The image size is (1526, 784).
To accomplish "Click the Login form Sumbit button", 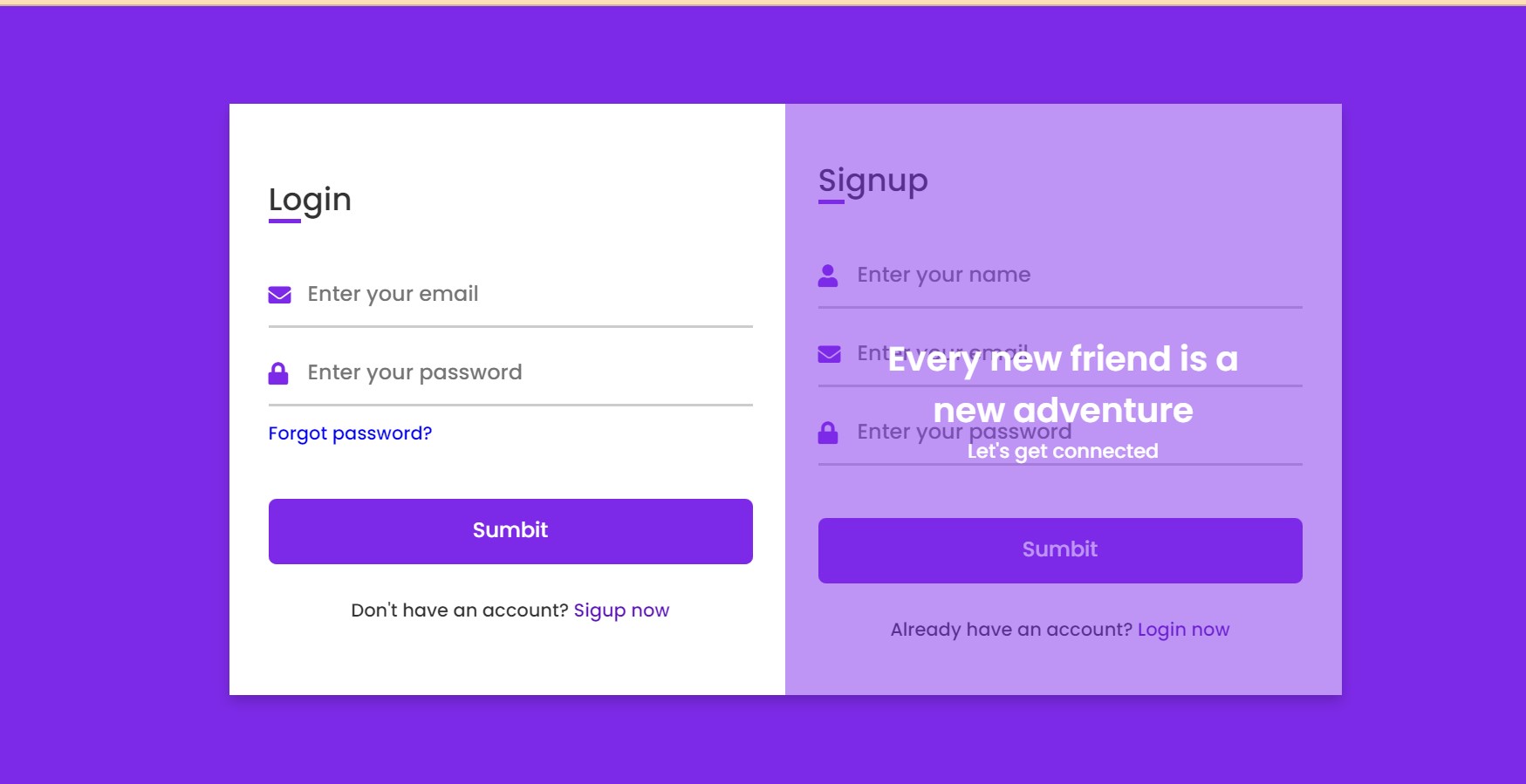I will 510,531.
